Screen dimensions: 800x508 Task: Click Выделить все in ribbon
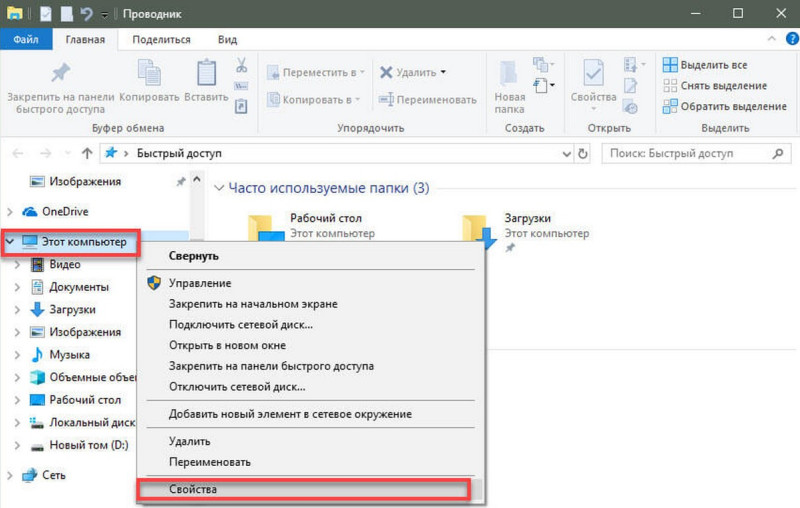click(705, 65)
